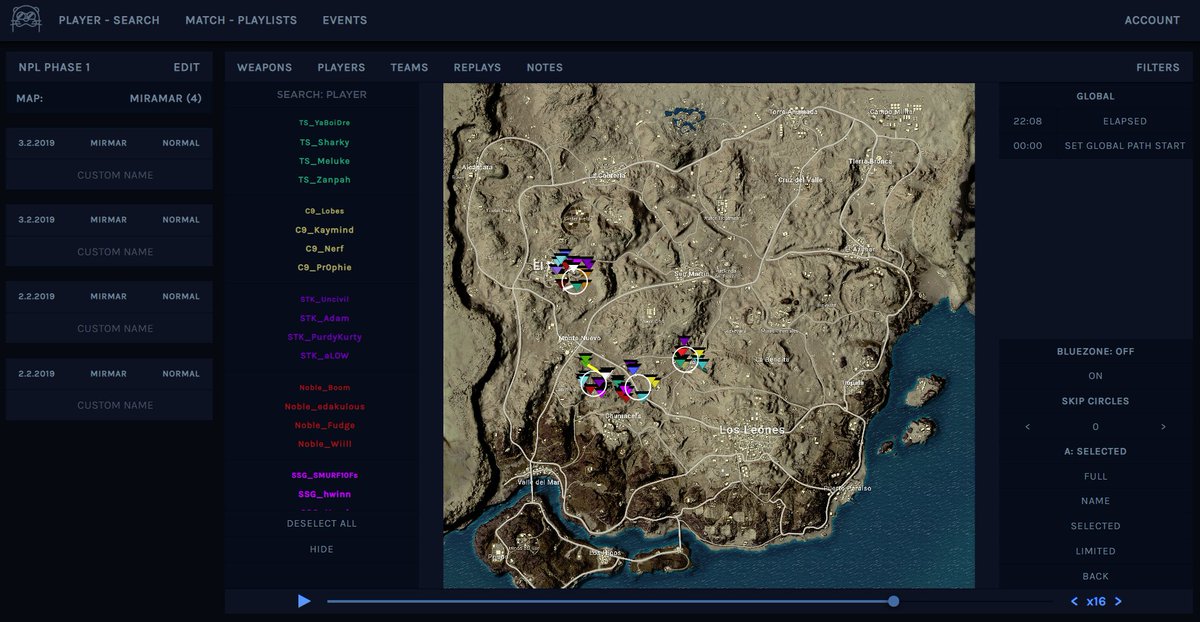
Task: Switch to Teams tab
Action: click(x=409, y=68)
